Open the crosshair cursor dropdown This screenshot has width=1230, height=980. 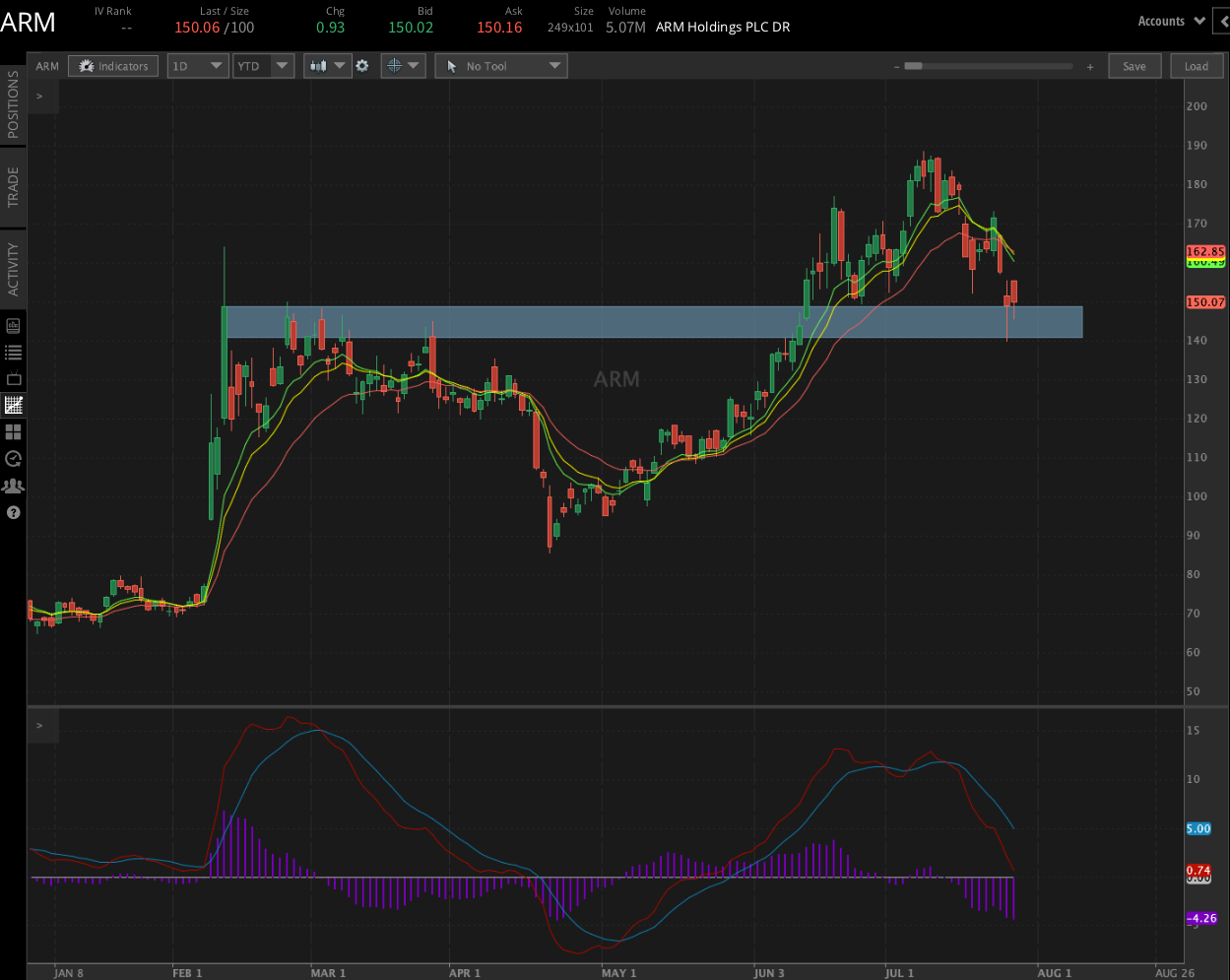(x=403, y=66)
